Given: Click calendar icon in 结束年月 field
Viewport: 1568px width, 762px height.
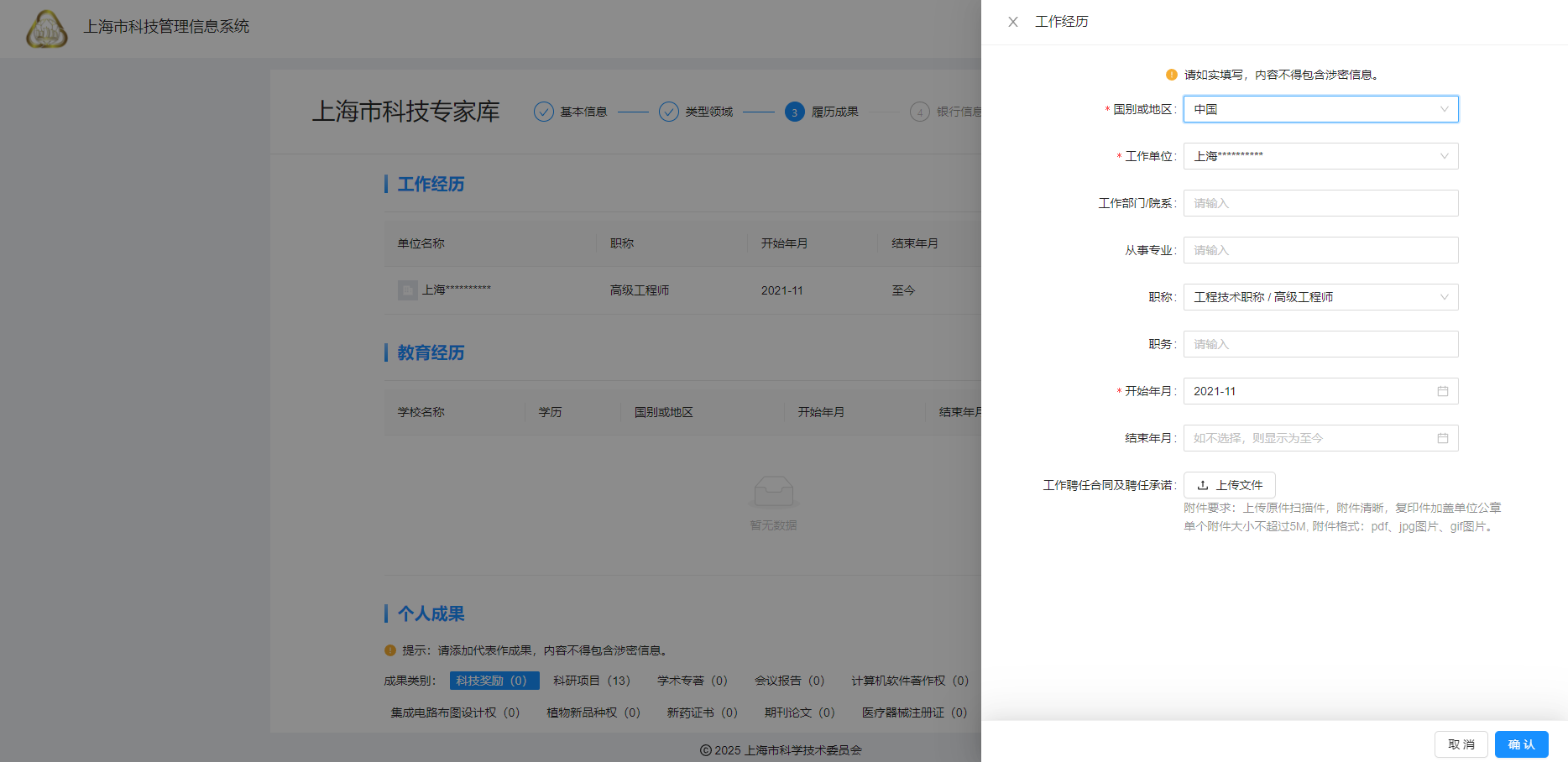Looking at the screenshot, I should tap(1442, 438).
